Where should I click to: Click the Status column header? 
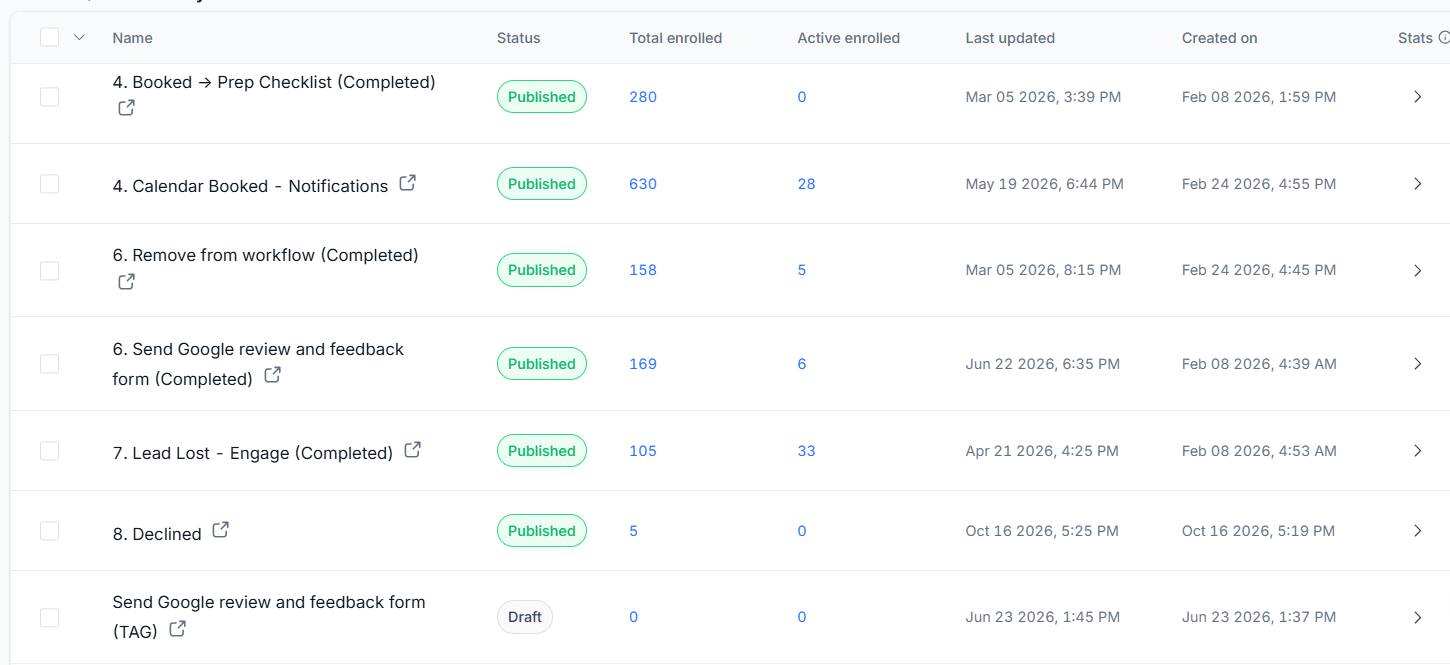[518, 38]
